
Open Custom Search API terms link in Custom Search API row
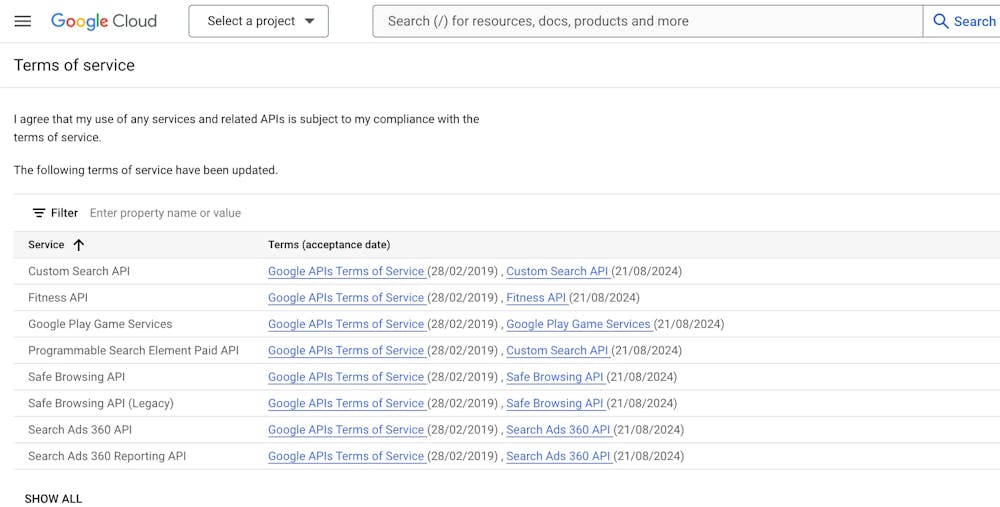[x=558, y=272]
